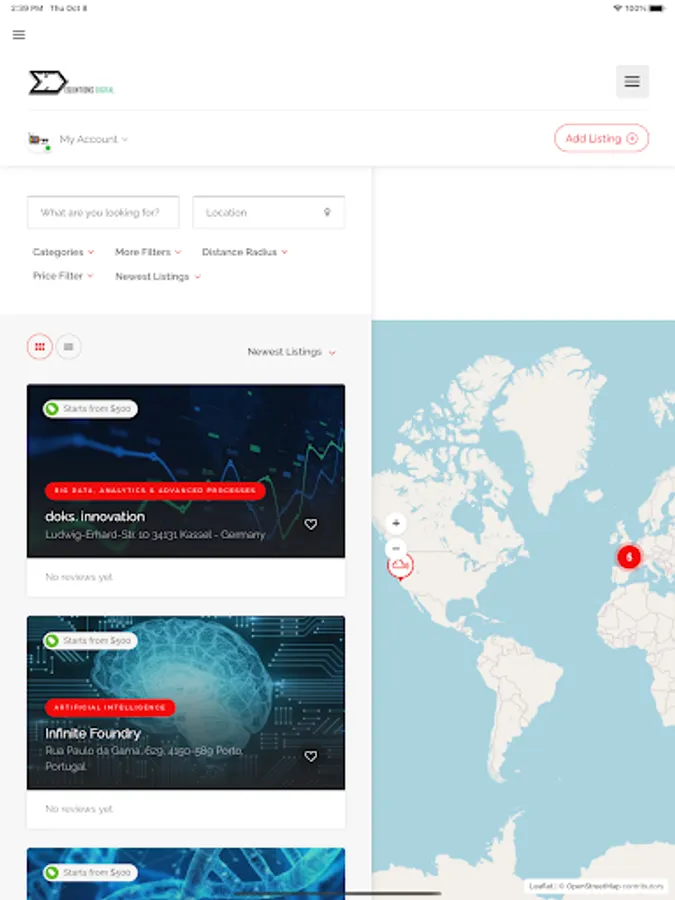Click the Leaflet attribution link

(540, 886)
